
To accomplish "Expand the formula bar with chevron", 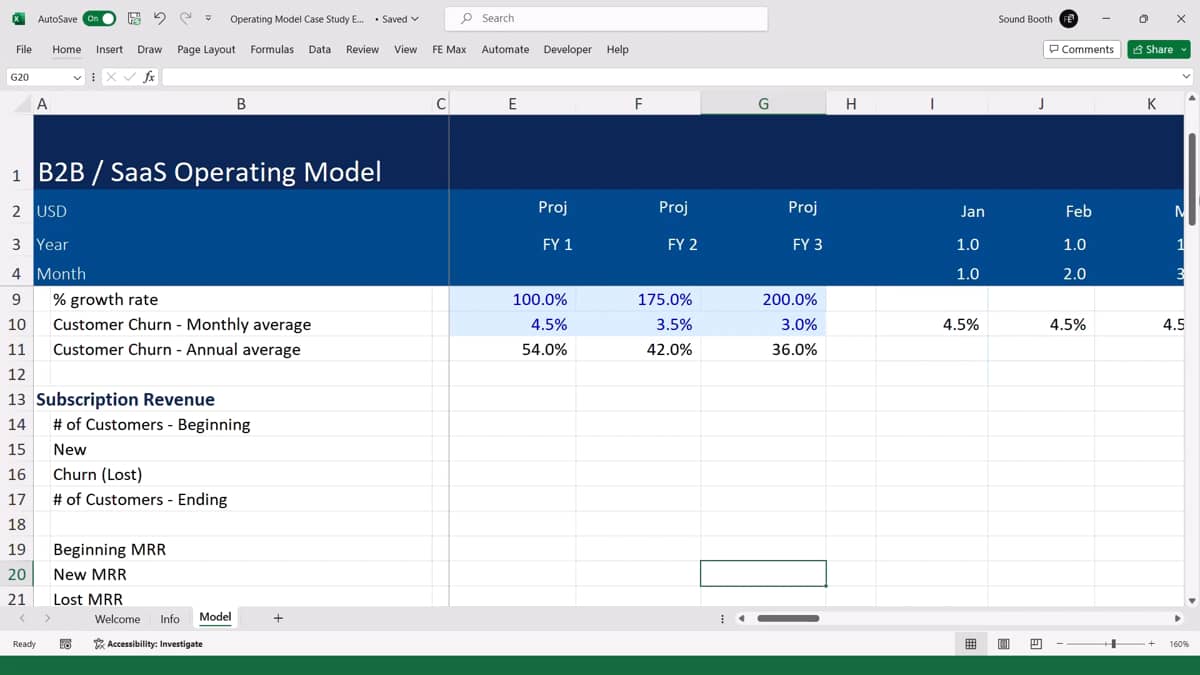I will pyautogui.click(x=1187, y=77).
